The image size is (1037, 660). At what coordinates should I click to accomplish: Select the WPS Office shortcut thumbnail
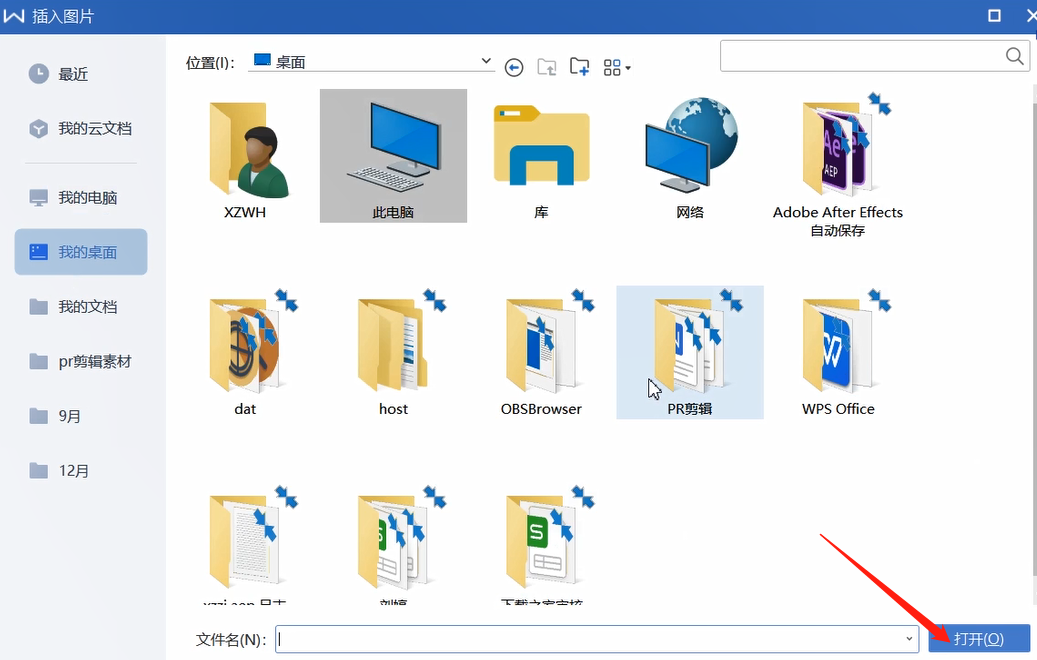(838, 343)
